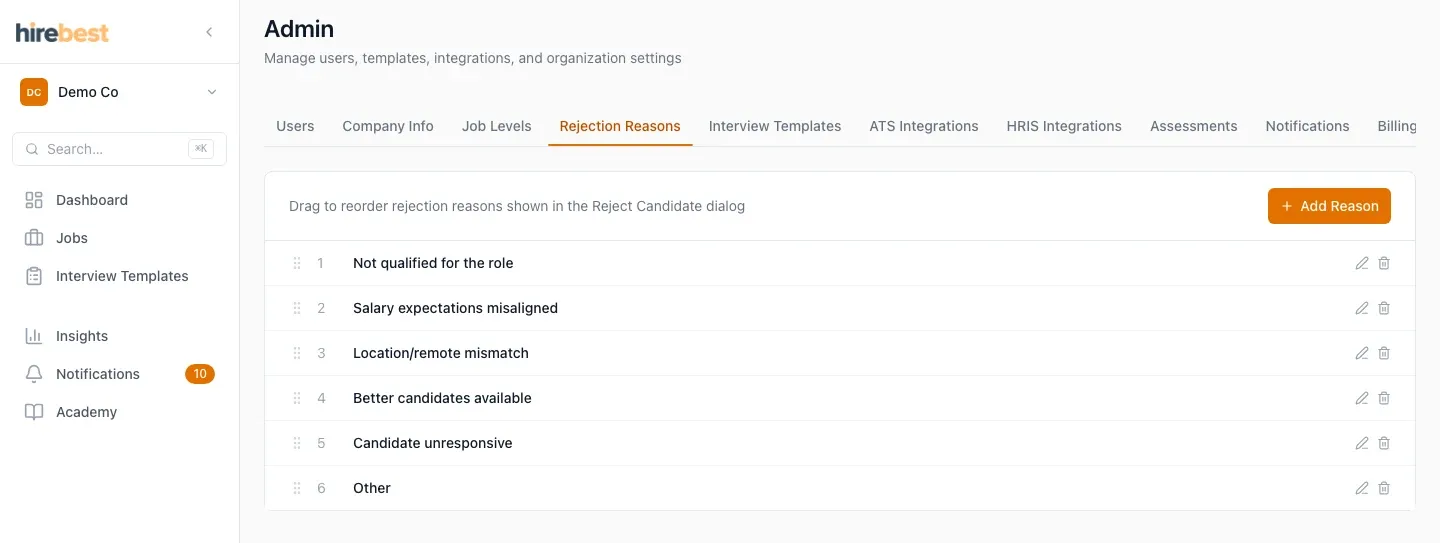1440x543 pixels.
Task: Switch to the ATS Integrations tab
Action: [x=924, y=126]
